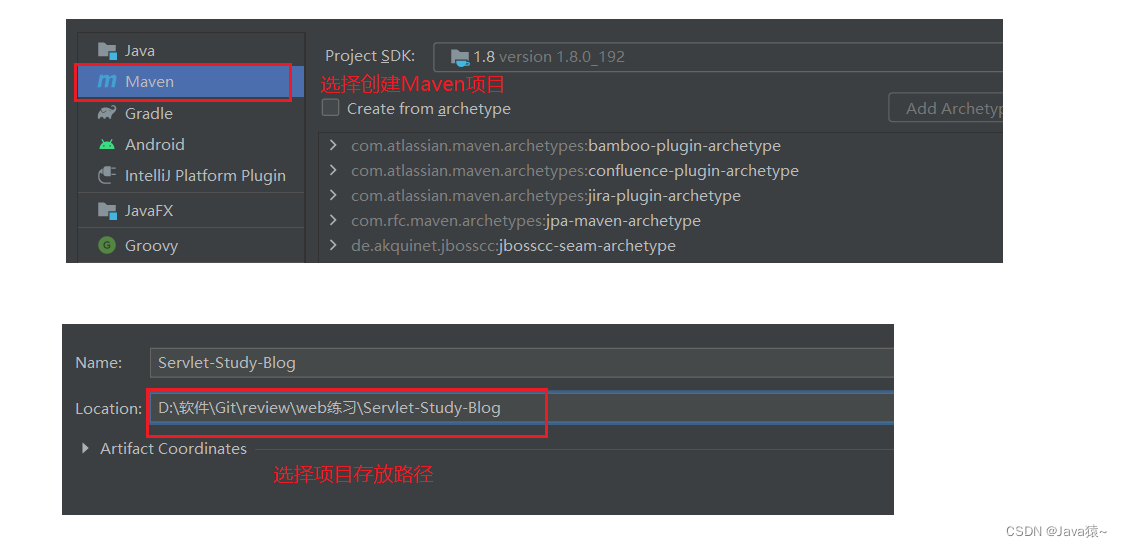The height and width of the screenshot is (547, 1122).
Task: Select com.atlassian bamboo-plugin-archetype text
Action: coord(566,146)
